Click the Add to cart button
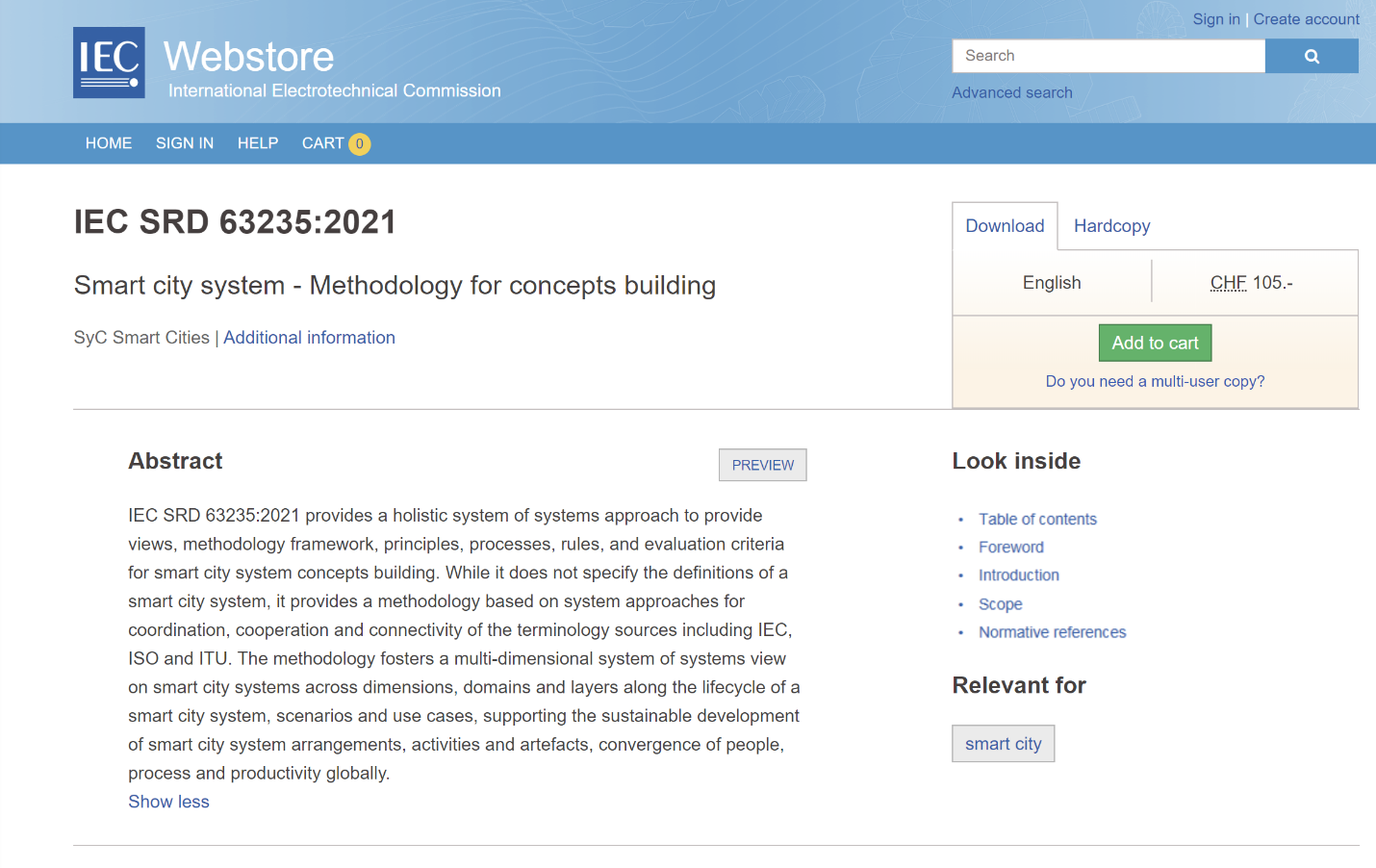 pyautogui.click(x=1155, y=343)
